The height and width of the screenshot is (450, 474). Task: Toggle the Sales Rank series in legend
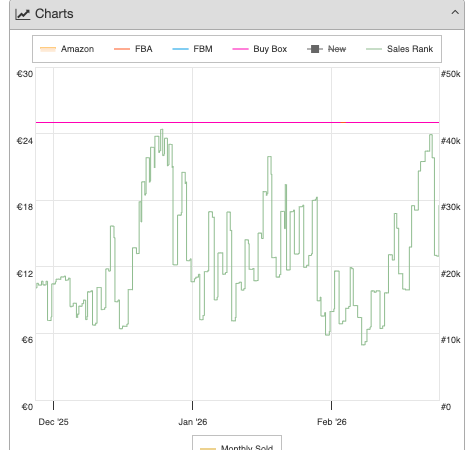click(399, 49)
